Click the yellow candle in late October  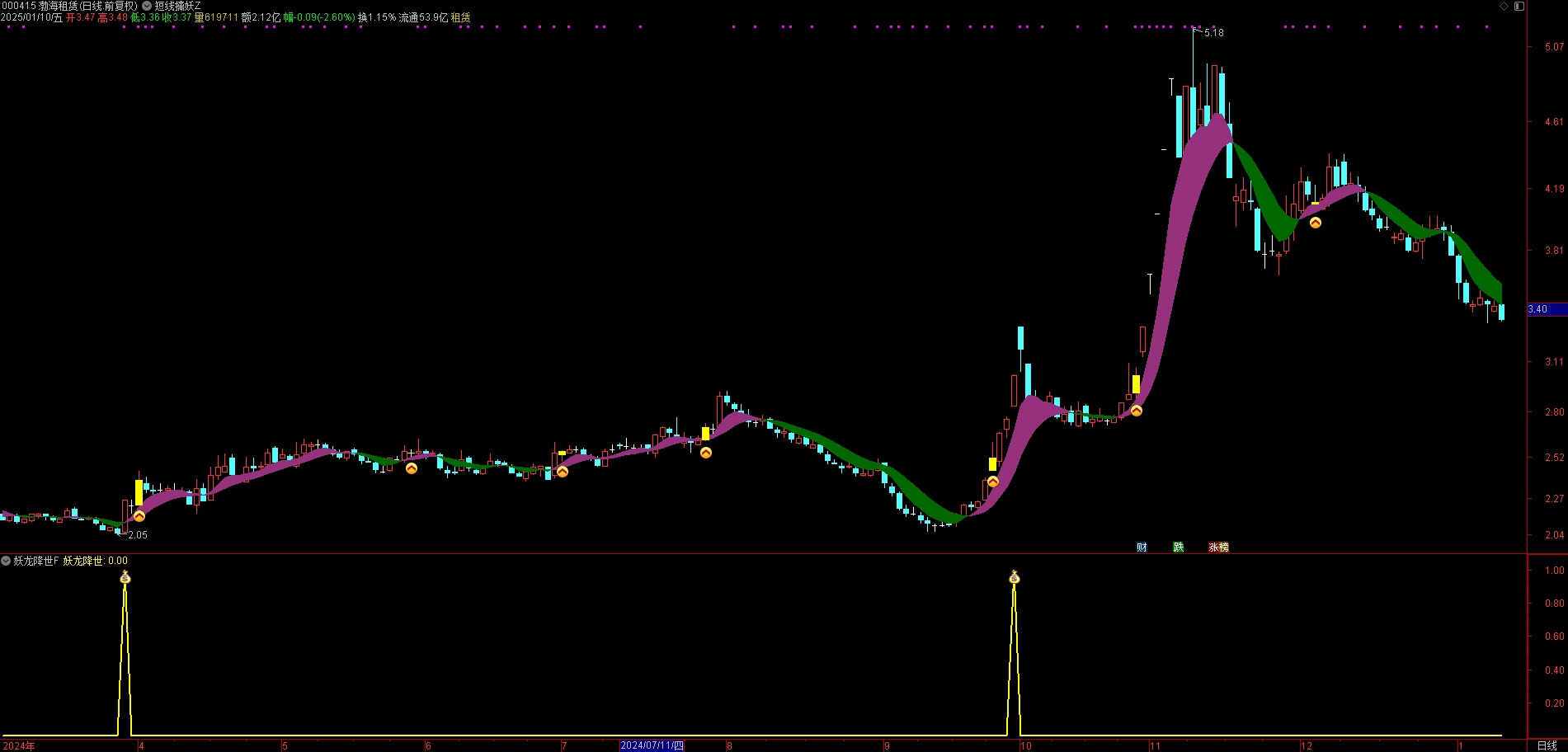click(1136, 384)
